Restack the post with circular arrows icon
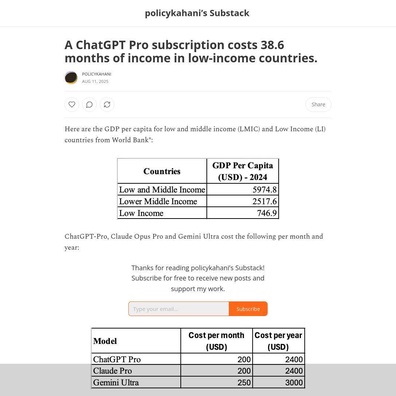 pyautogui.click(x=107, y=105)
